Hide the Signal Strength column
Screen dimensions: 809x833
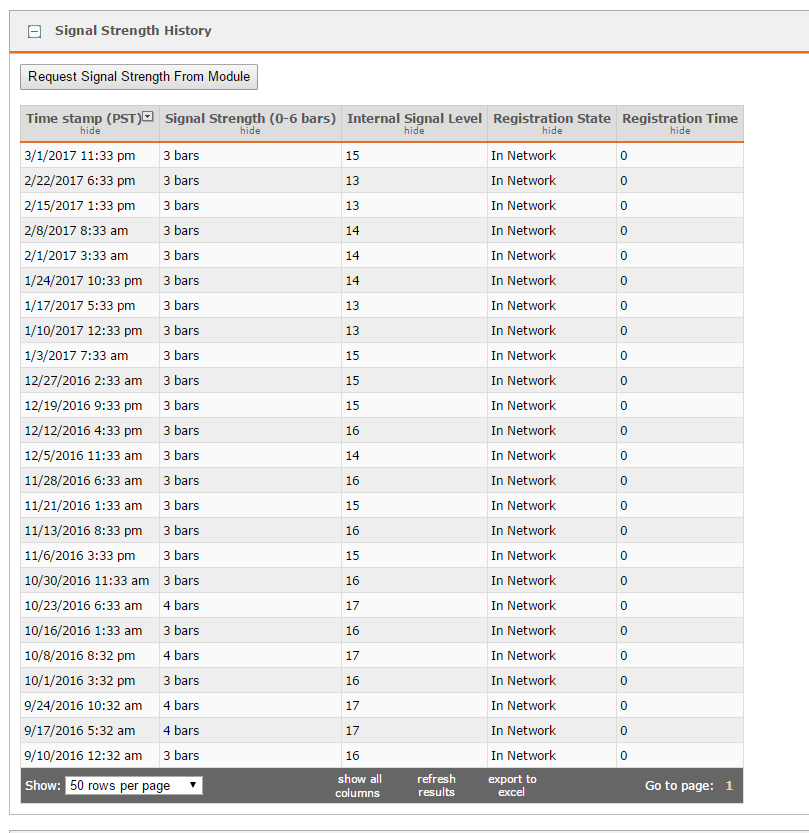point(250,131)
